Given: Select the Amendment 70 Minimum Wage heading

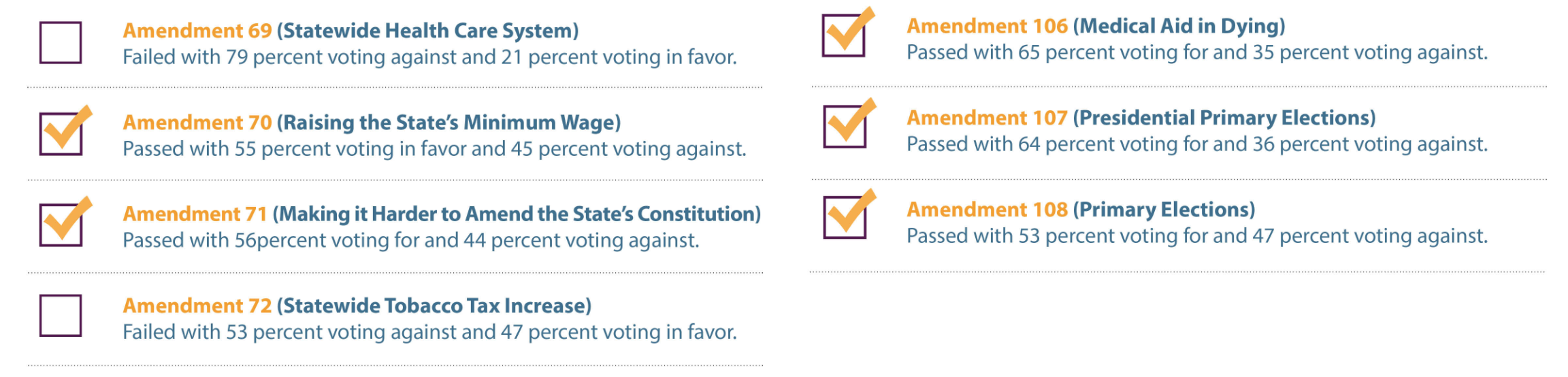Looking at the screenshot, I should click(372, 122).
